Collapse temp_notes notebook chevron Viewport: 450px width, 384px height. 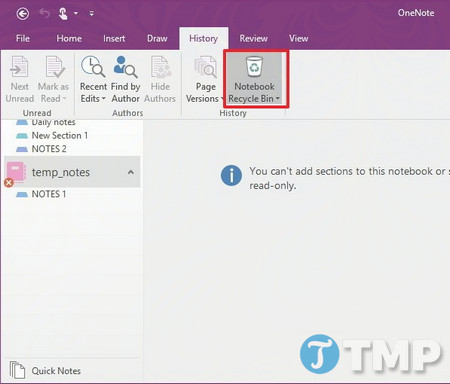(131, 172)
